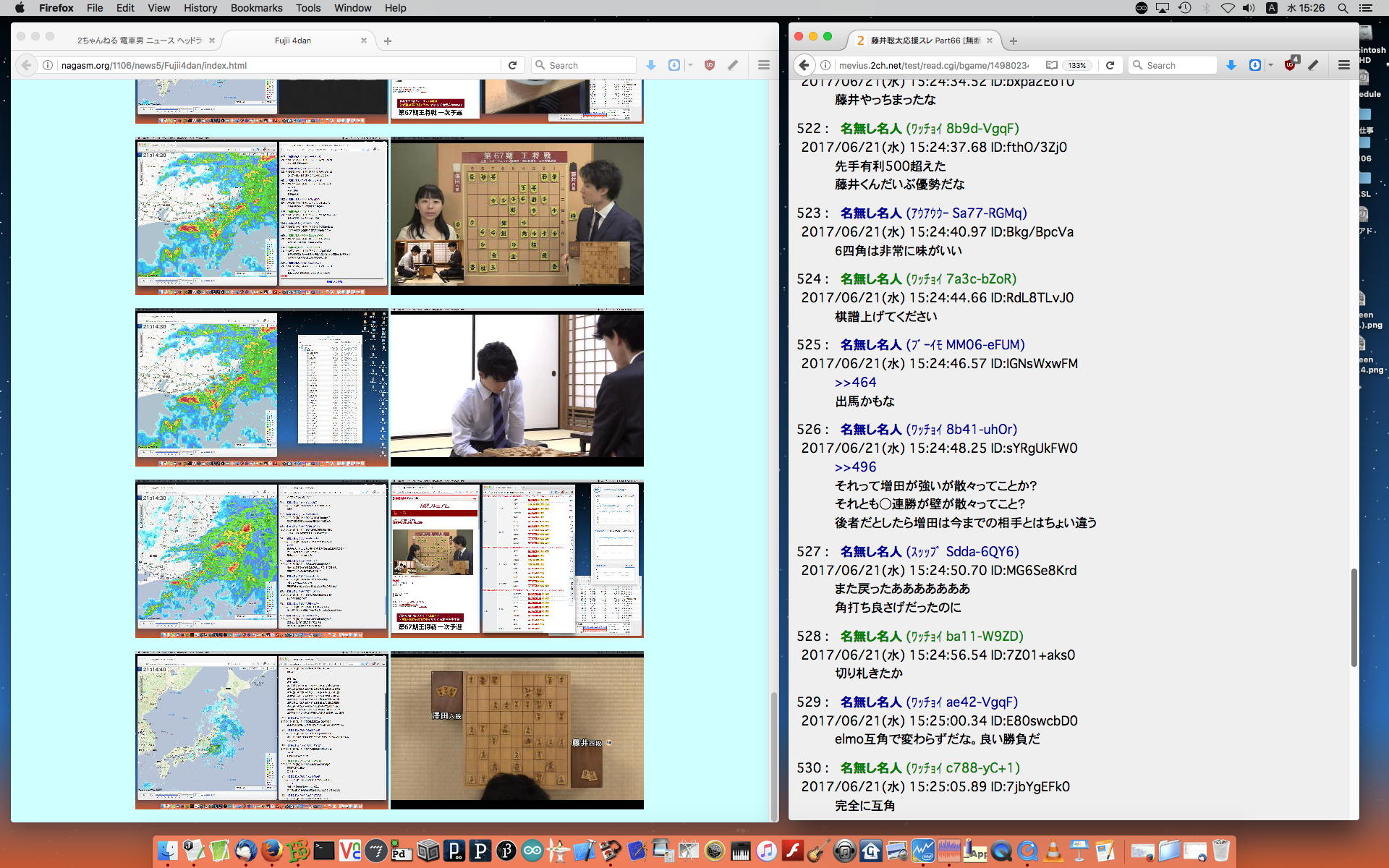Reload the 2ch thread page
The width and height of the screenshot is (1389, 868).
(x=1110, y=65)
